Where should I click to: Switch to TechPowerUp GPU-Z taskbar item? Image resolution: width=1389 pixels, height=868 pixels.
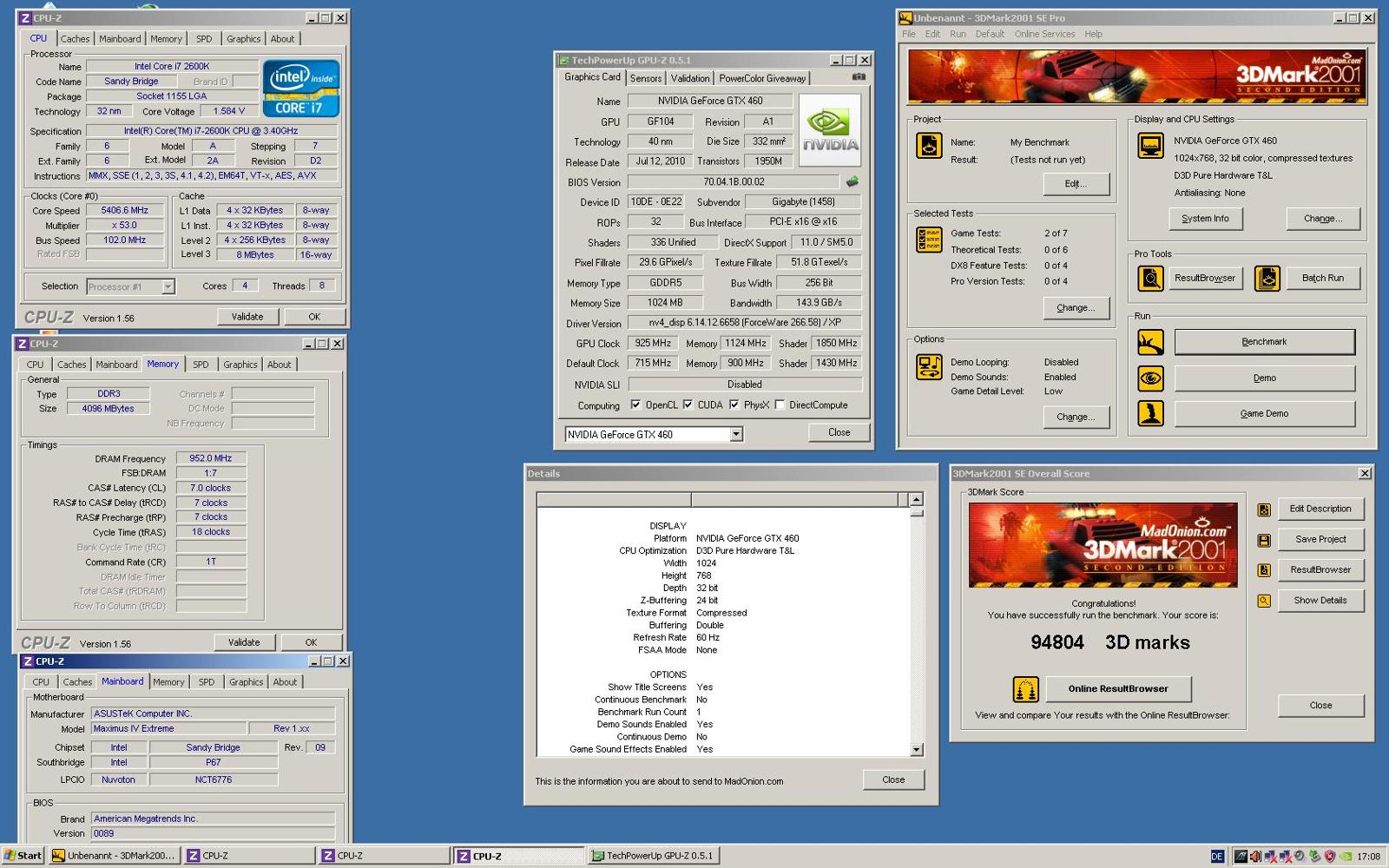click(x=654, y=856)
